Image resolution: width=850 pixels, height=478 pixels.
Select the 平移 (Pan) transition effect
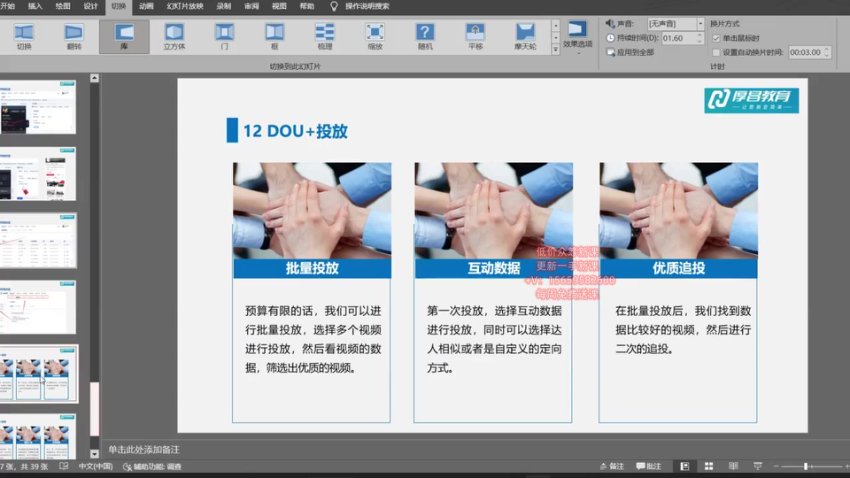tap(474, 37)
